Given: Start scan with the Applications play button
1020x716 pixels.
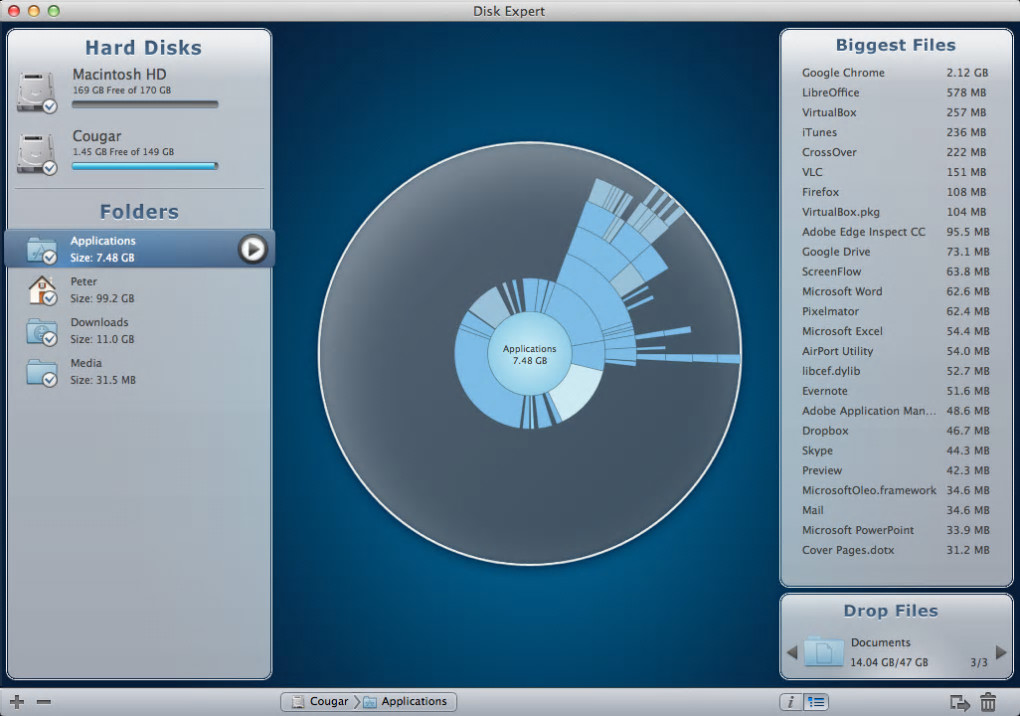Looking at the screenshot, I should coord(253,248).
